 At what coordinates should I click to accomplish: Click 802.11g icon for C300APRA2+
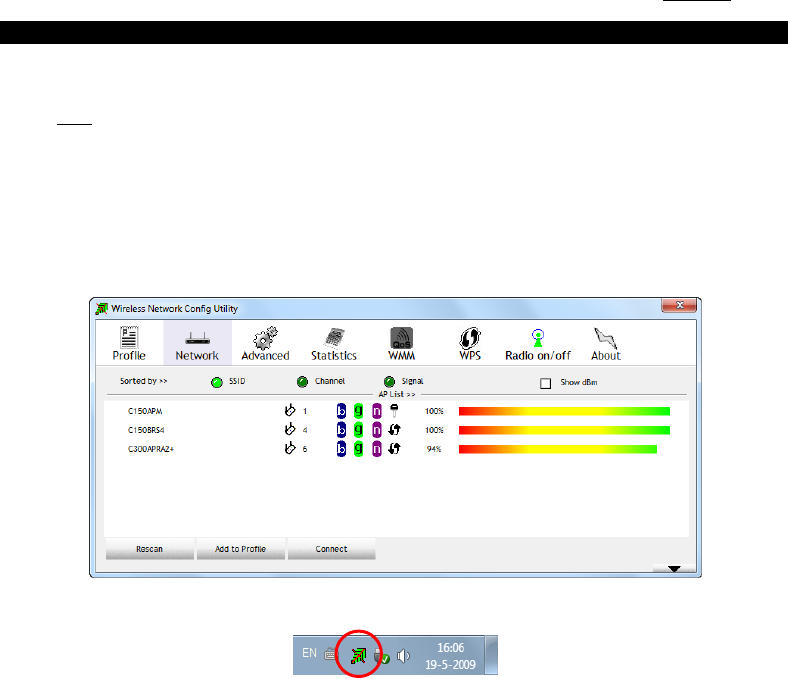(x=358, y=449)
